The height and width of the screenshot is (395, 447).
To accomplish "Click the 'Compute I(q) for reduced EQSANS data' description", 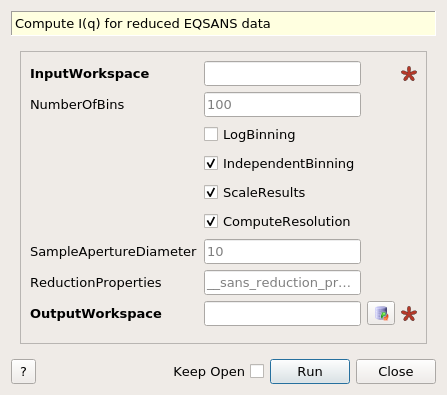I will coord(223,23).
